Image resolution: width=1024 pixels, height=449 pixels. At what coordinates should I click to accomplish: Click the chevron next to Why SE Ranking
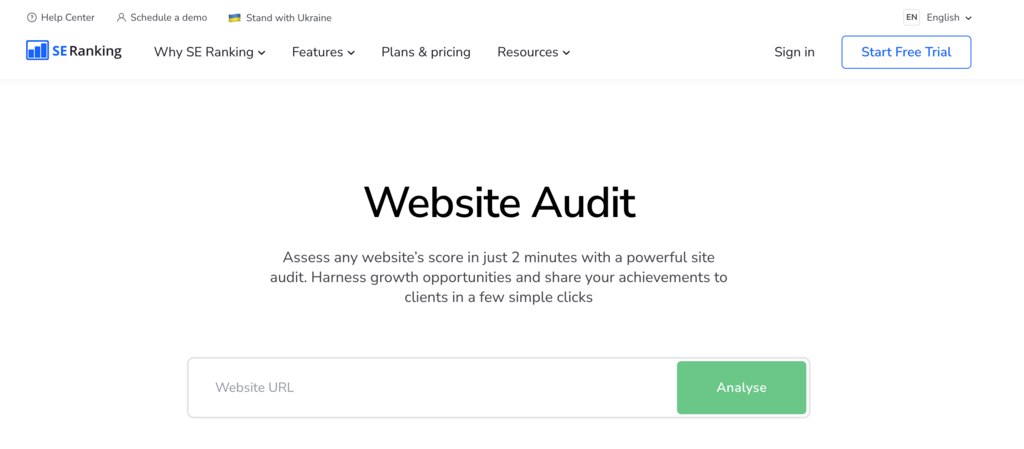tap(262, 53)
